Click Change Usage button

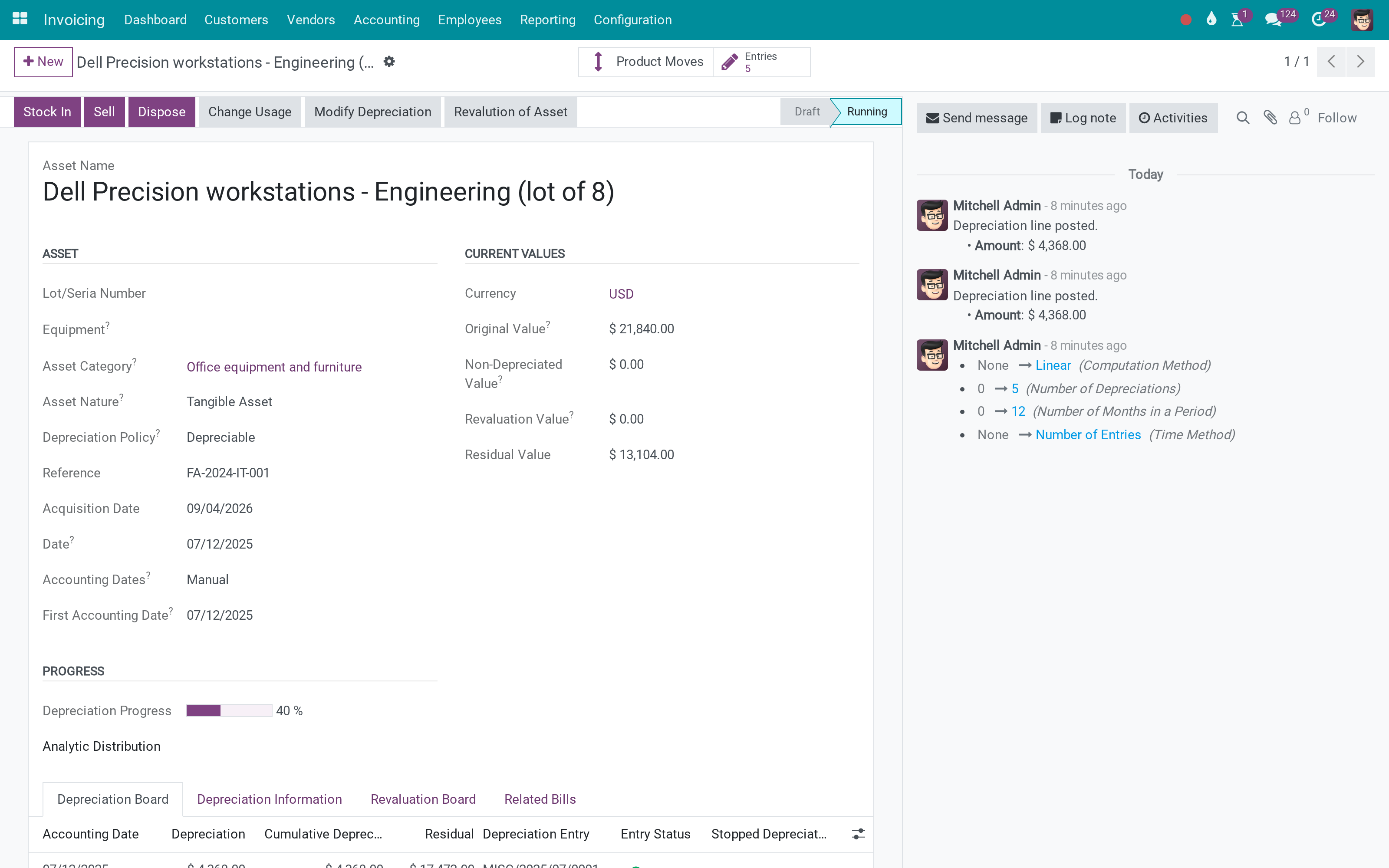click(x=250, y=112)
